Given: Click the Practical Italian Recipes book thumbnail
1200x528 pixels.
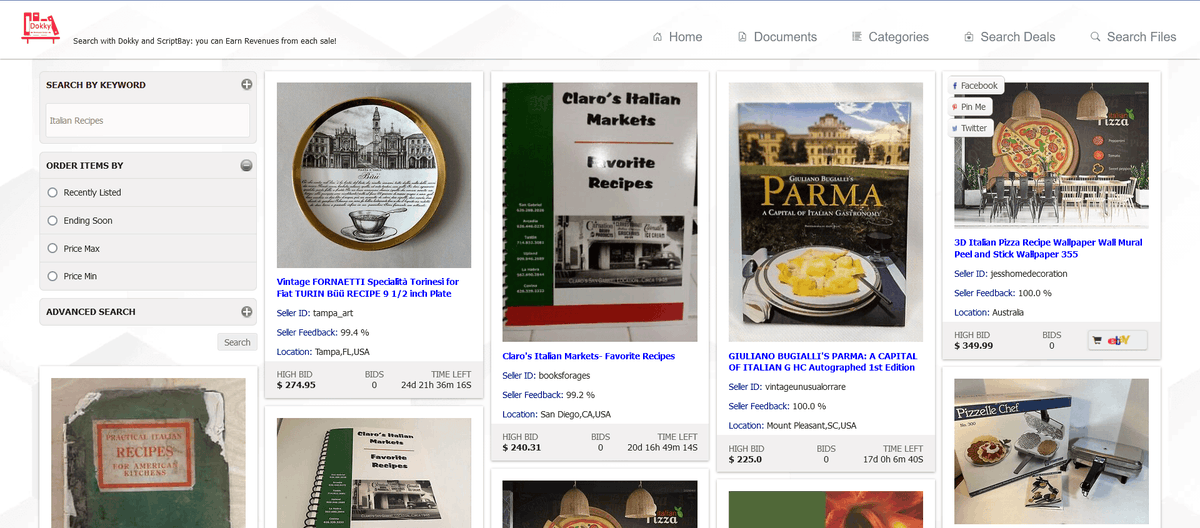Looking at the screenshot, I should [148, 453].
